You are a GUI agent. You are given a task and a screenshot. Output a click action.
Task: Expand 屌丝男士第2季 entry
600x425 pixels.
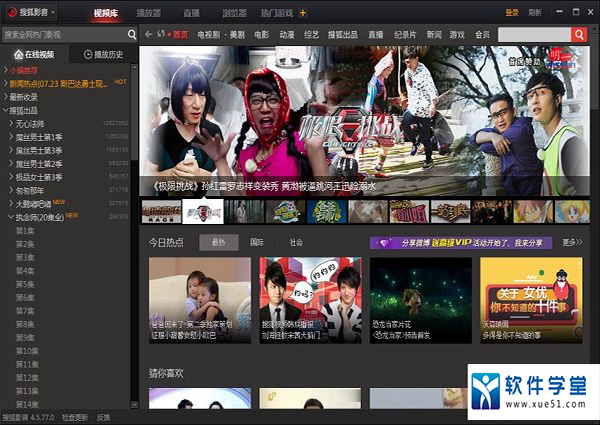11,164
